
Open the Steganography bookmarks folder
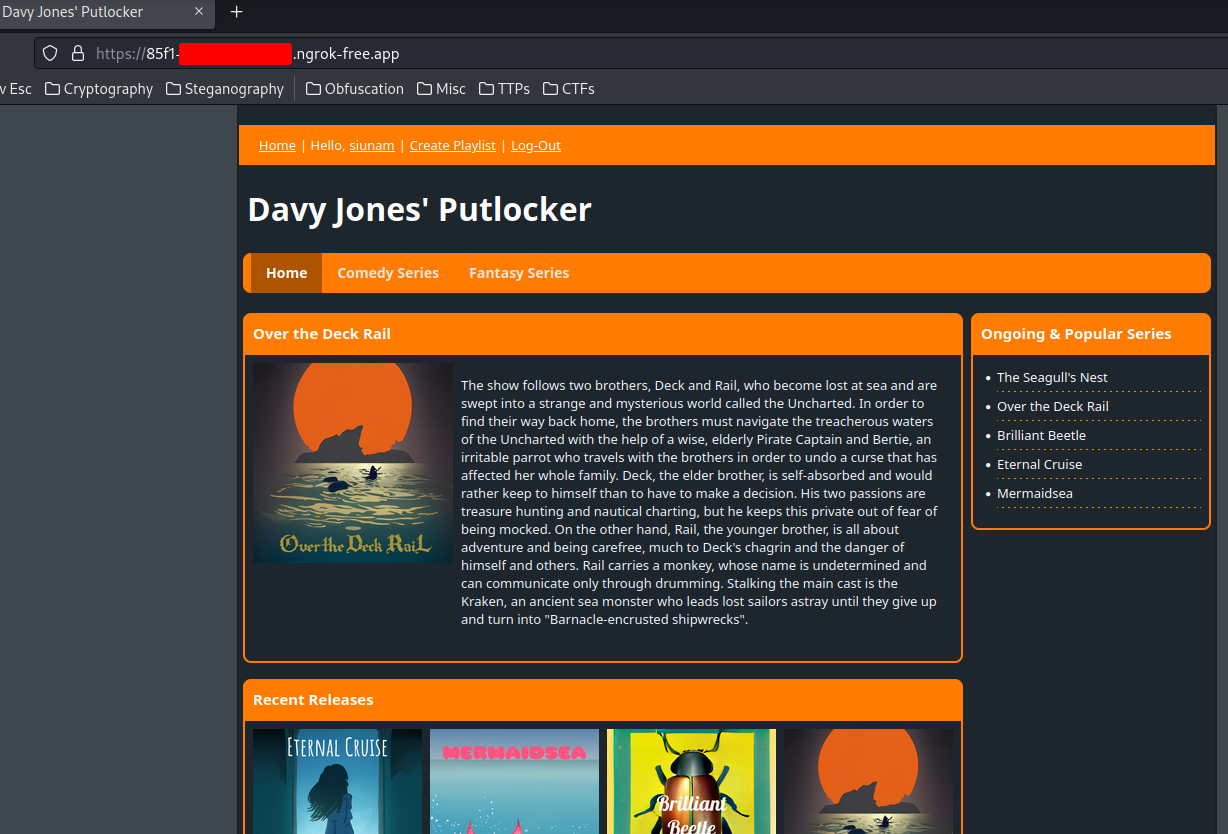point(225,89)
